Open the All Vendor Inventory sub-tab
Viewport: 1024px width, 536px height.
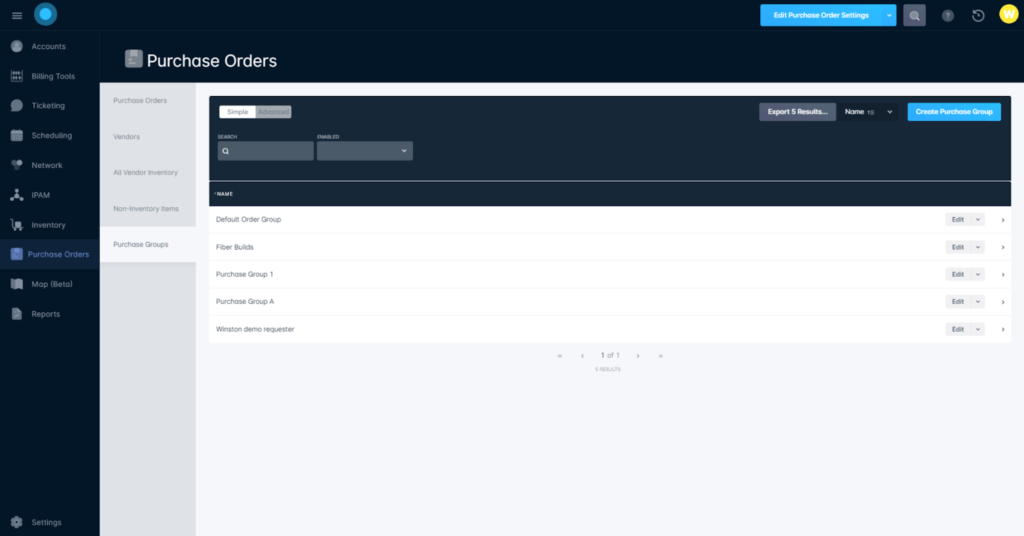148,173
